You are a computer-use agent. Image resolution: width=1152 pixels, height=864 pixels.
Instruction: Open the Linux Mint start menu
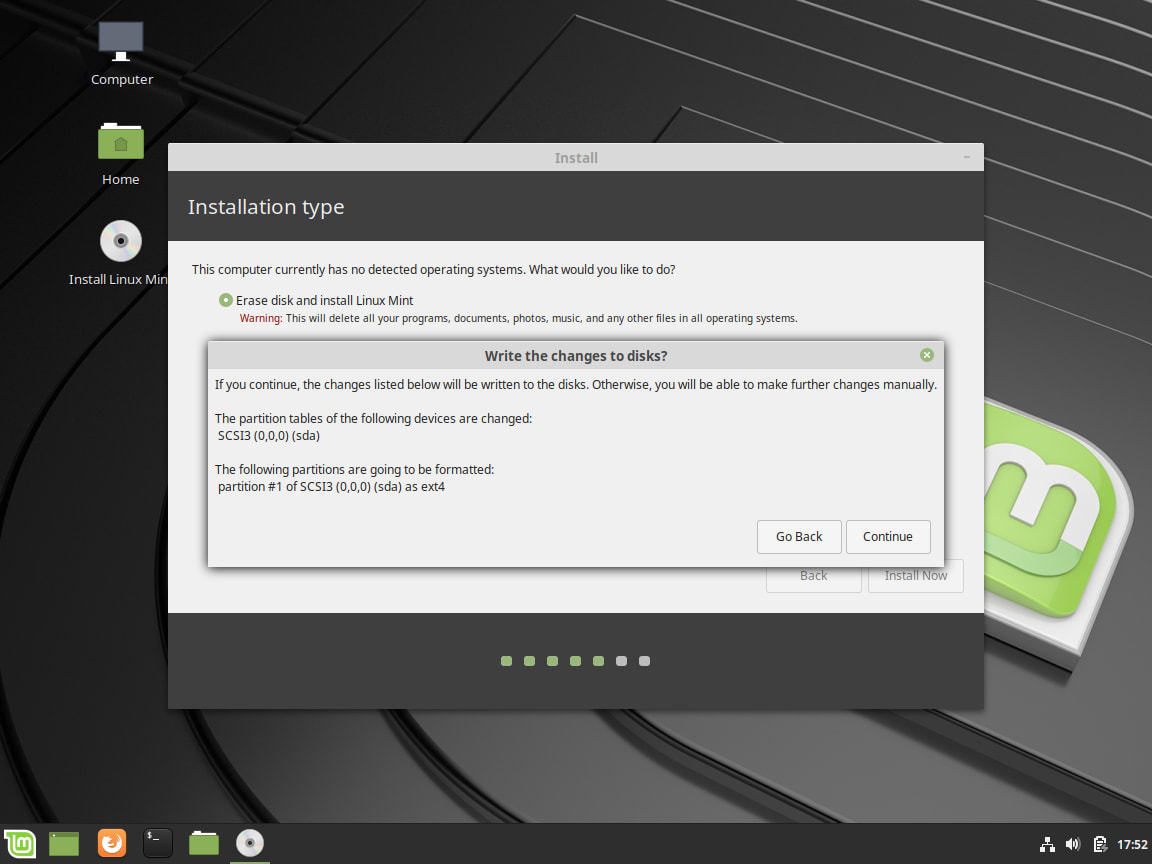[x=20, y=843]
